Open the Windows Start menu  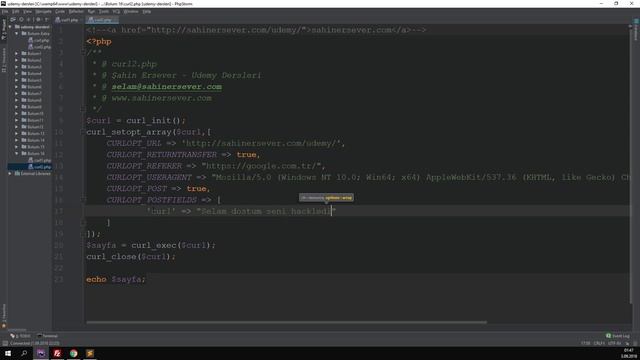tap(8, 353)
